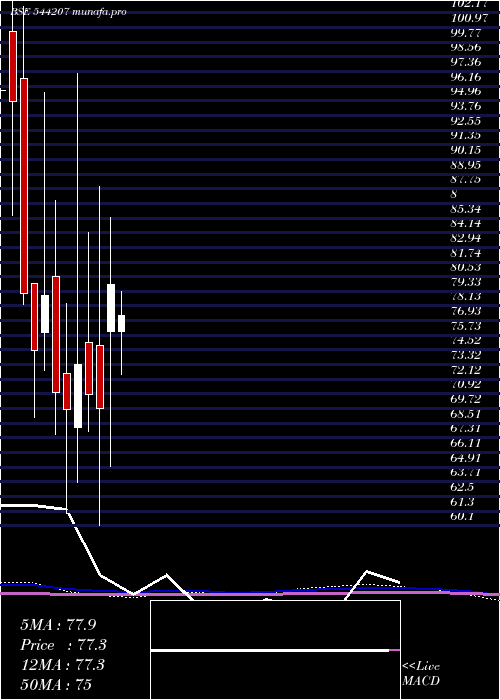Image resolution: width=500 pixels, height=700 pixels.
Task: Choose the 85.34 price level text
Action: (x=466, y=209)
